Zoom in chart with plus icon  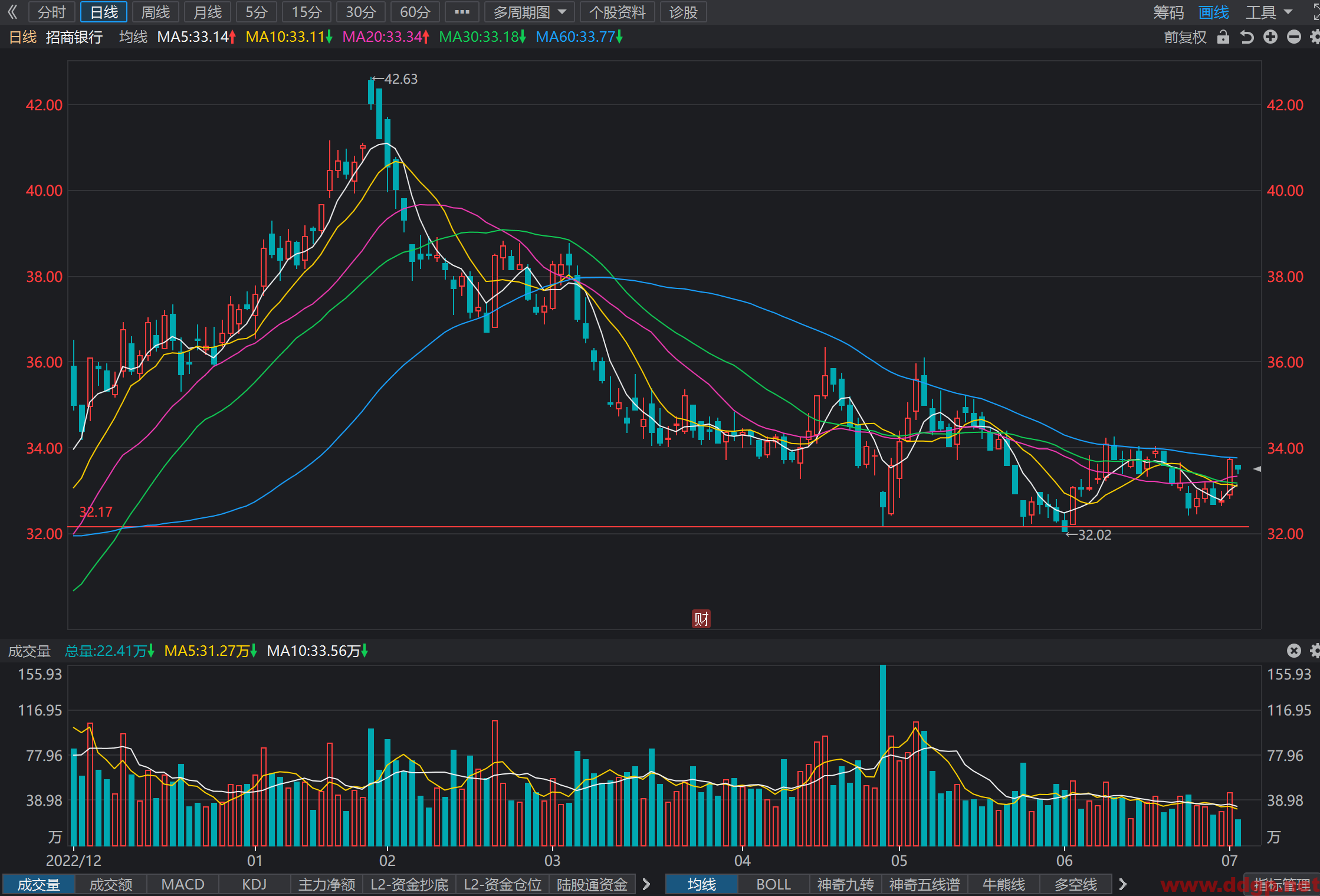(x=1270, y=37)
